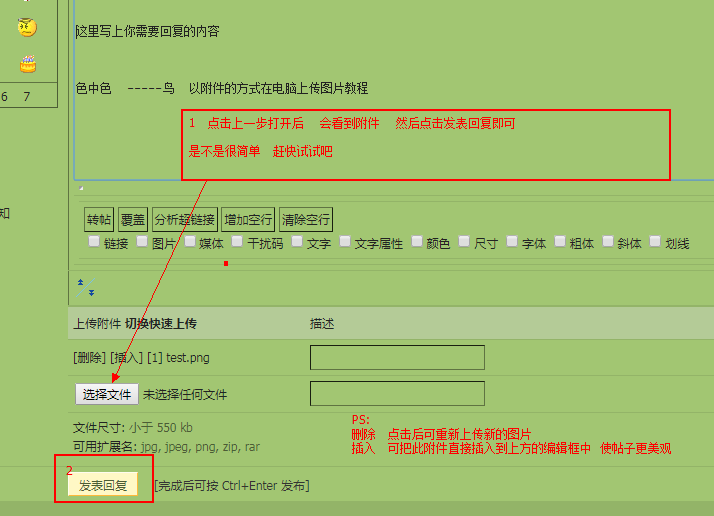Toggle the 链接 checkbox
The height and width of the screenshot is (516, 714).
[94, 241]
